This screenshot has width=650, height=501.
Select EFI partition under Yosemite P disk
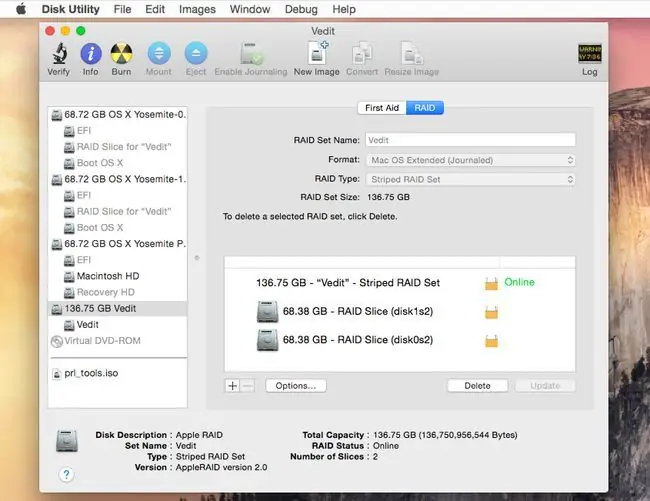point(117,260)
